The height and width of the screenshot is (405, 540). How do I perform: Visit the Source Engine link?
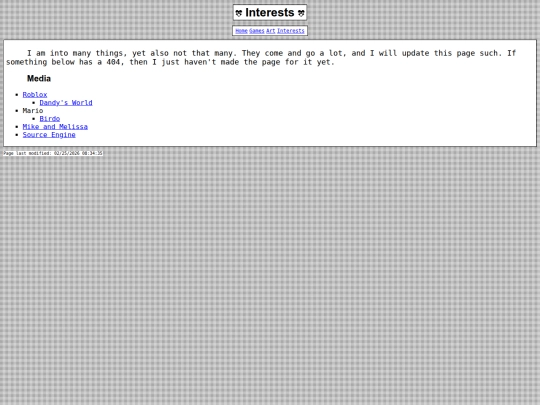tap(49, 135)
